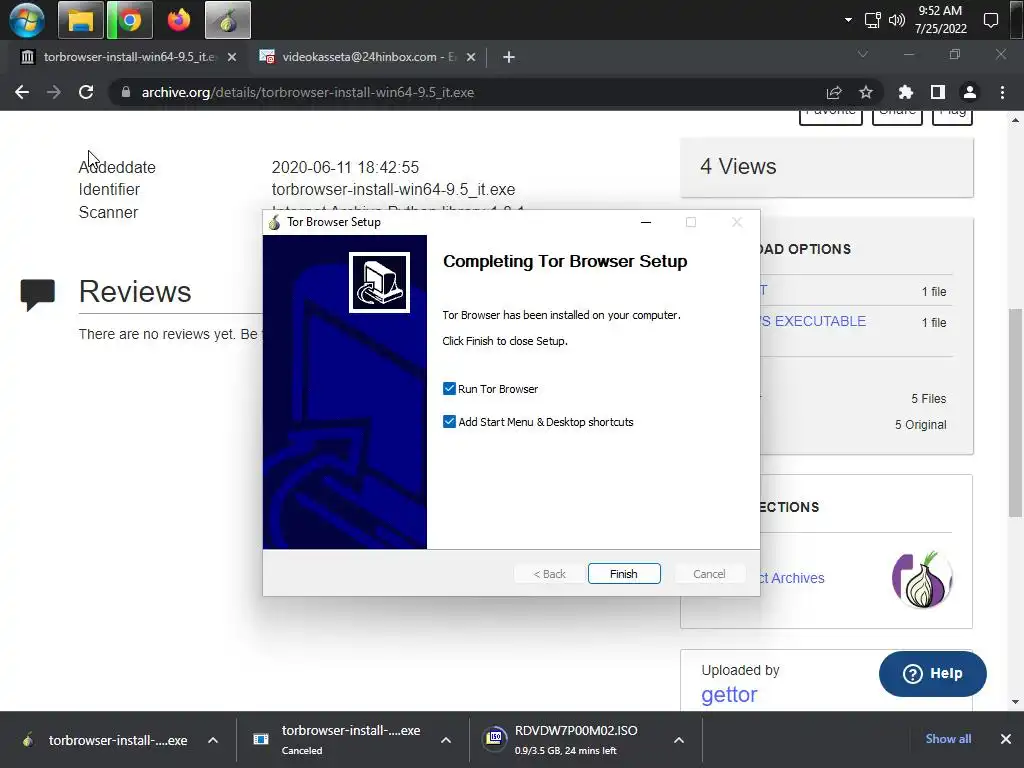This screenshot has width=1024, height=768.
Task: Show hidden system tray icons
Action: click(848, 20)
